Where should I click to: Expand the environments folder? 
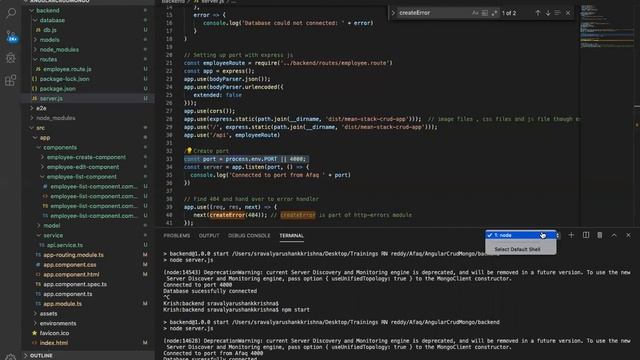[x=58, y=323]
